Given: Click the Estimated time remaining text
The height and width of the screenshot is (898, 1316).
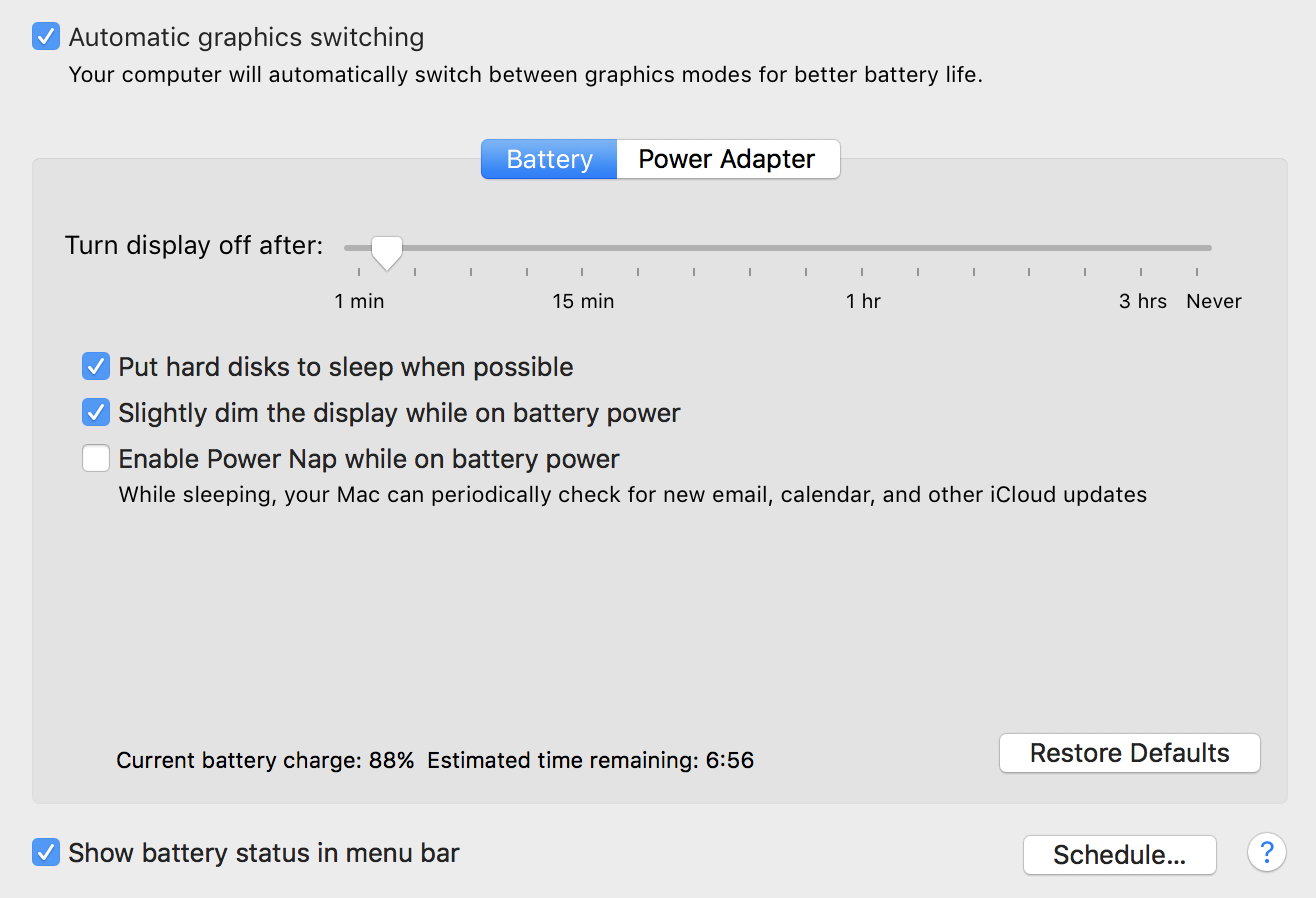Looking at the screenshot, I should (x=591, y=760).
